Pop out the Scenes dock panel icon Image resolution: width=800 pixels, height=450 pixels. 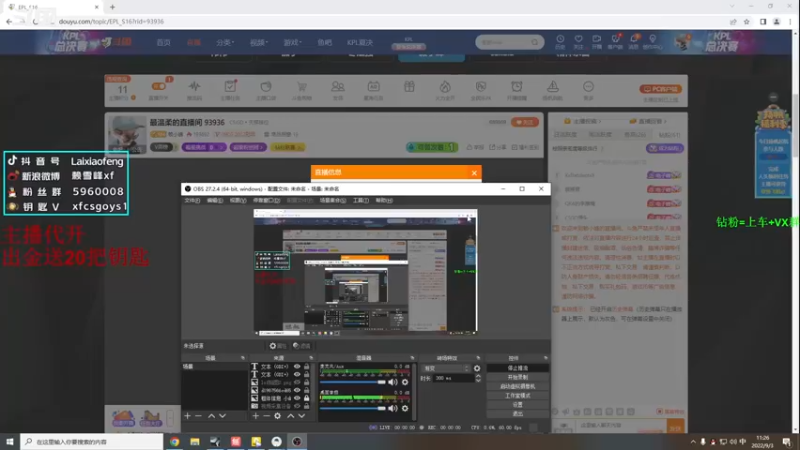click(243, 358)
